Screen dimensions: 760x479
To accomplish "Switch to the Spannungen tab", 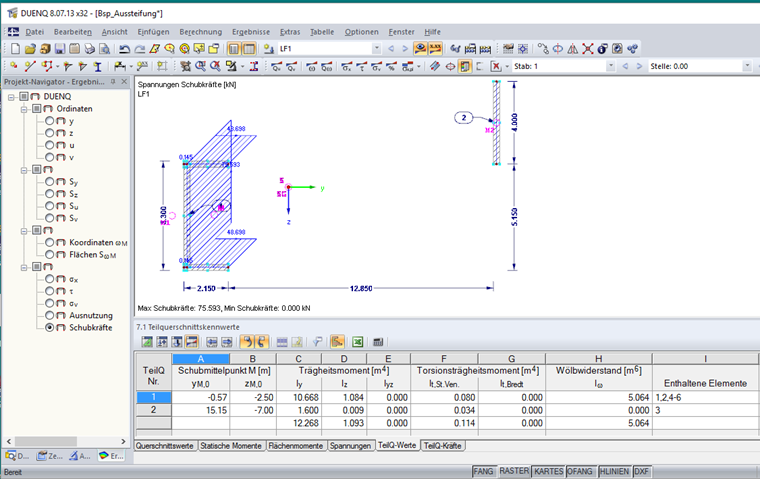I will coord(350,446).
